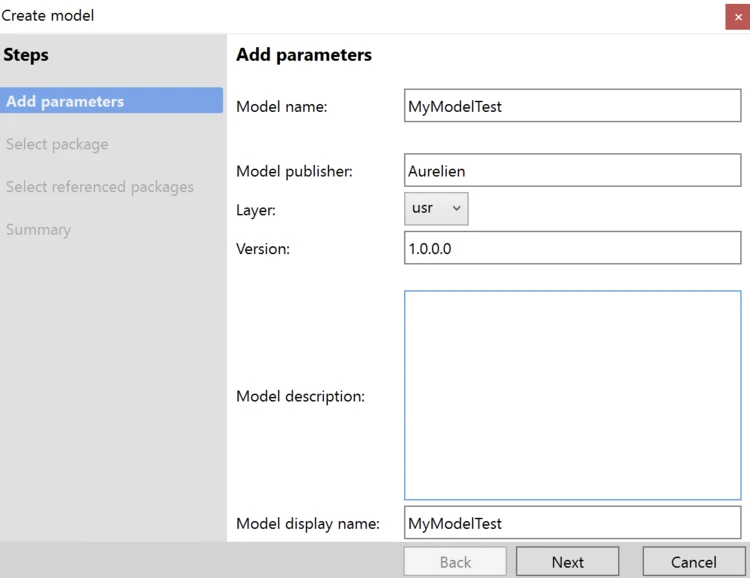Viewport: 750px width, 578px height.
Task: Click the Next button
Action: click(567, 561)
